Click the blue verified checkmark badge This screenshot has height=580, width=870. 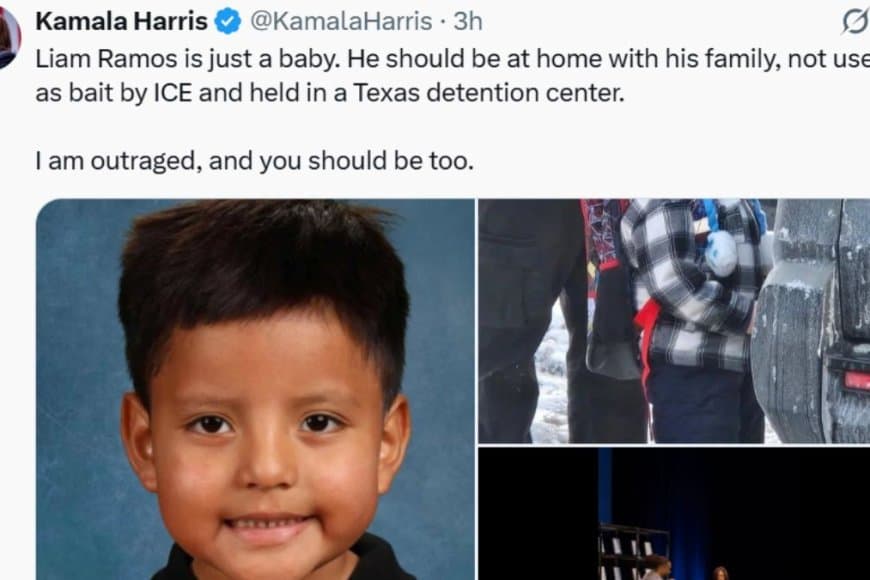coord(227,22)
